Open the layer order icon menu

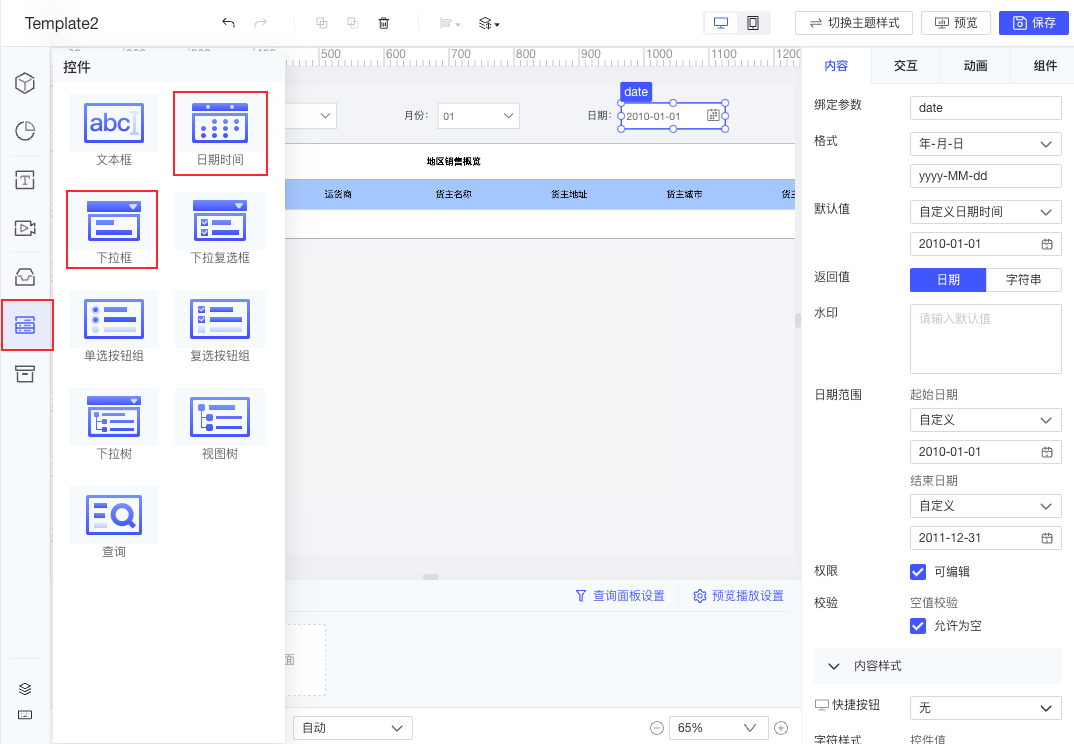tap(488, 23)
